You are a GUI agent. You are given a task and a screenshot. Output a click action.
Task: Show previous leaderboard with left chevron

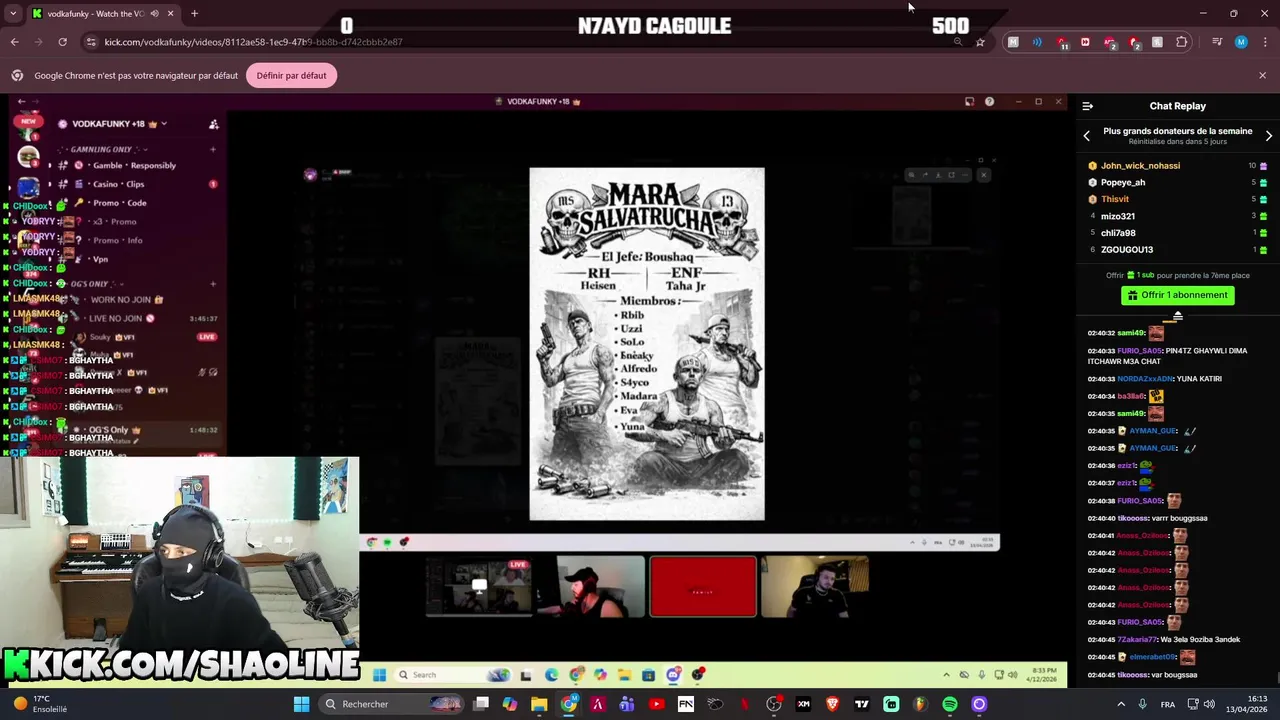1087,136
